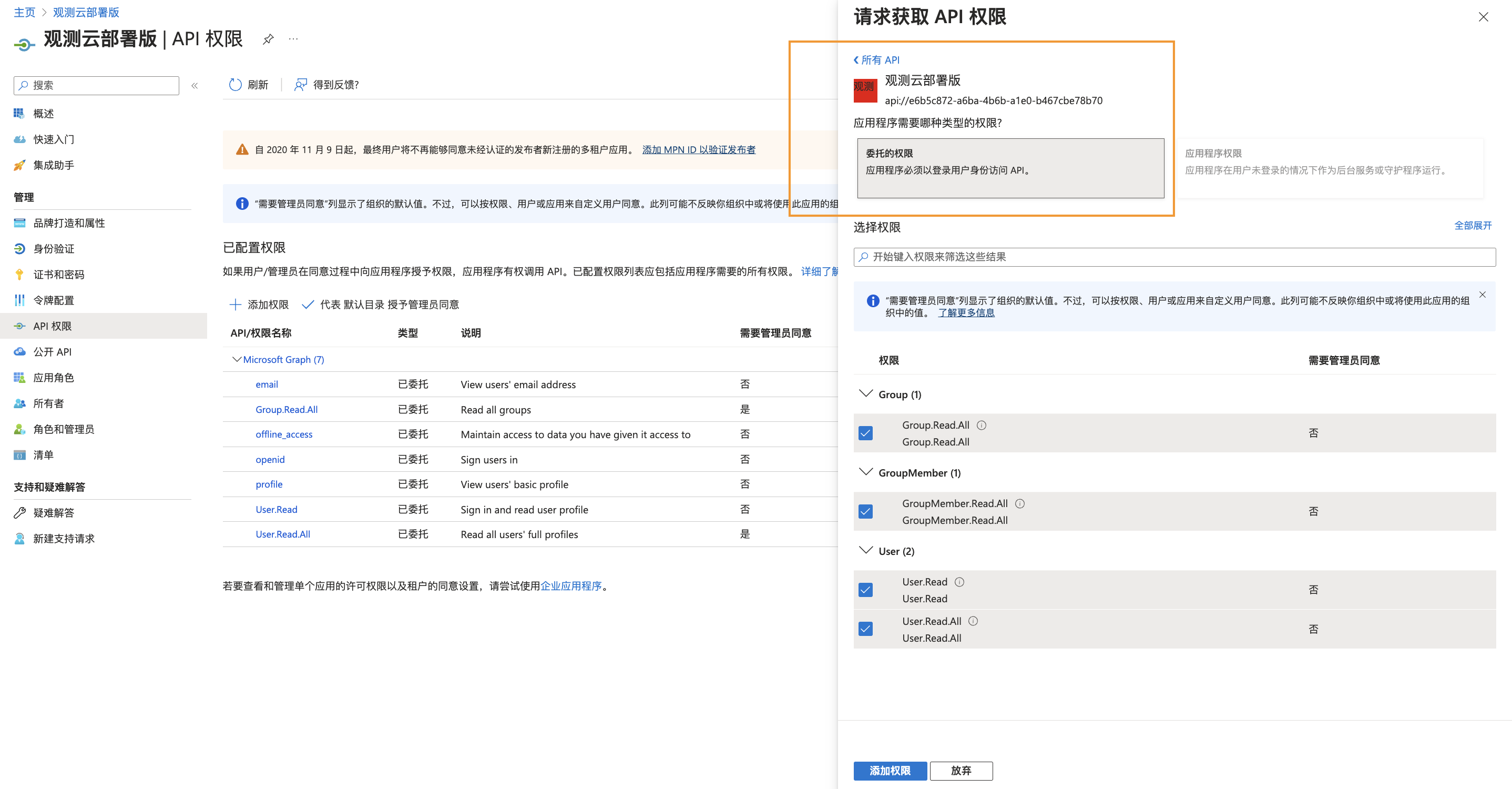Click info icon next to GroupMember.Read.All
This screenshot has width=1512, height=789.
coord(1020,504)
